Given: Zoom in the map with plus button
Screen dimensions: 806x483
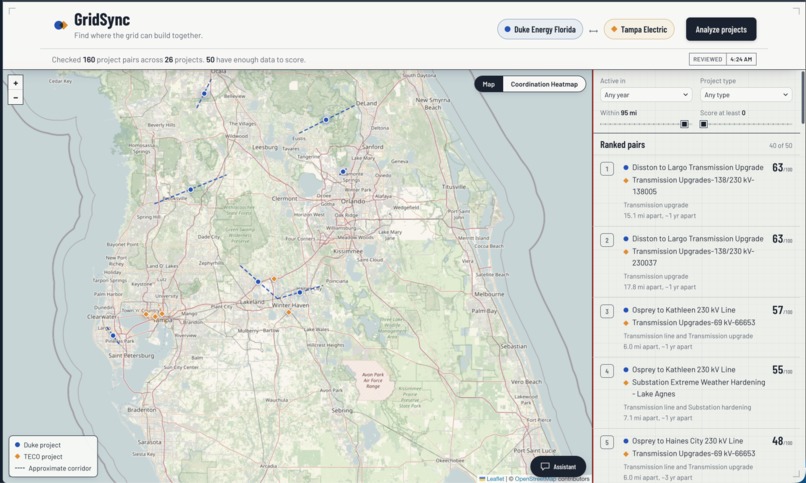Looking at the screenshot, I should pos(15,83).
